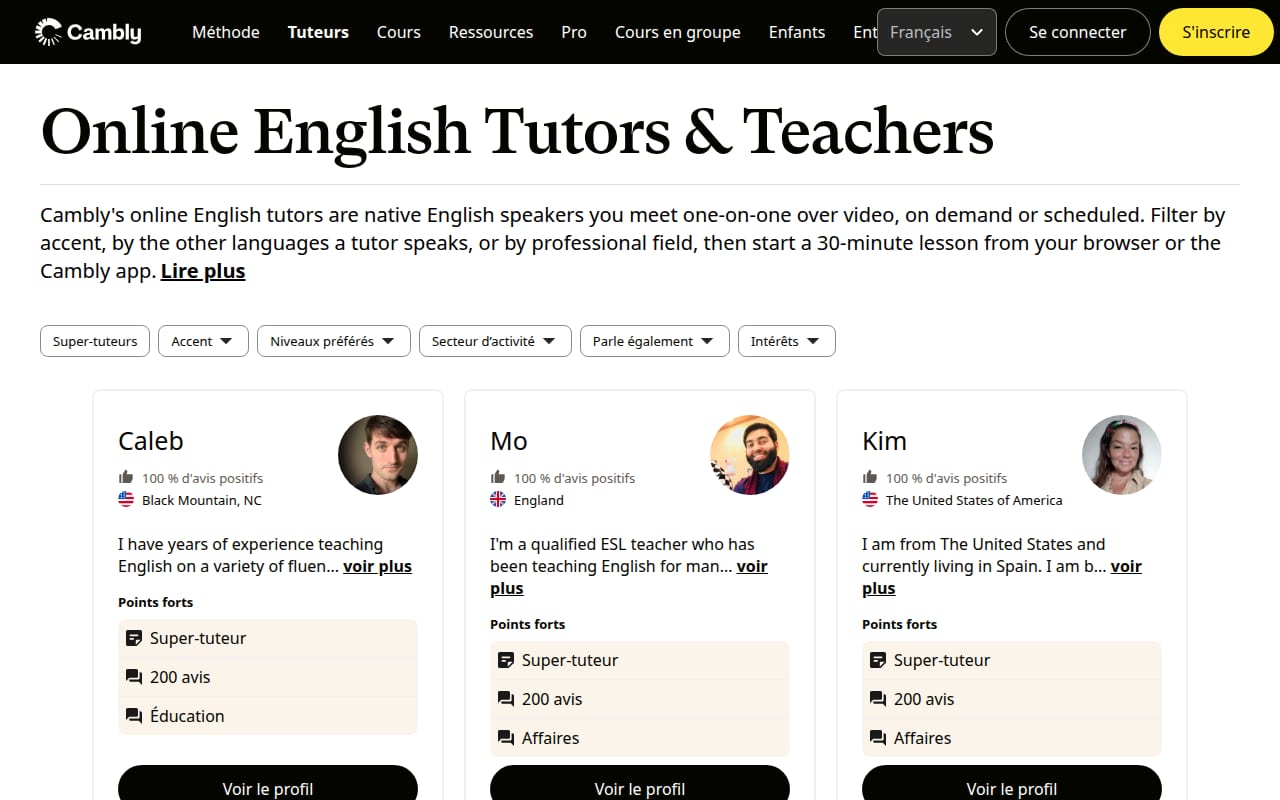Open the Secteur d'activité dropdown

point(495,341)
